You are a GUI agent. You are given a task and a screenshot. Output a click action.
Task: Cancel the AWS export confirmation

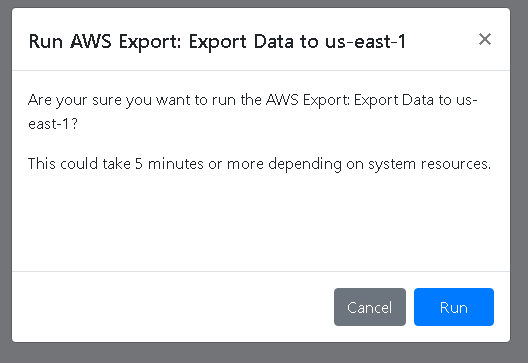[370, 307]
